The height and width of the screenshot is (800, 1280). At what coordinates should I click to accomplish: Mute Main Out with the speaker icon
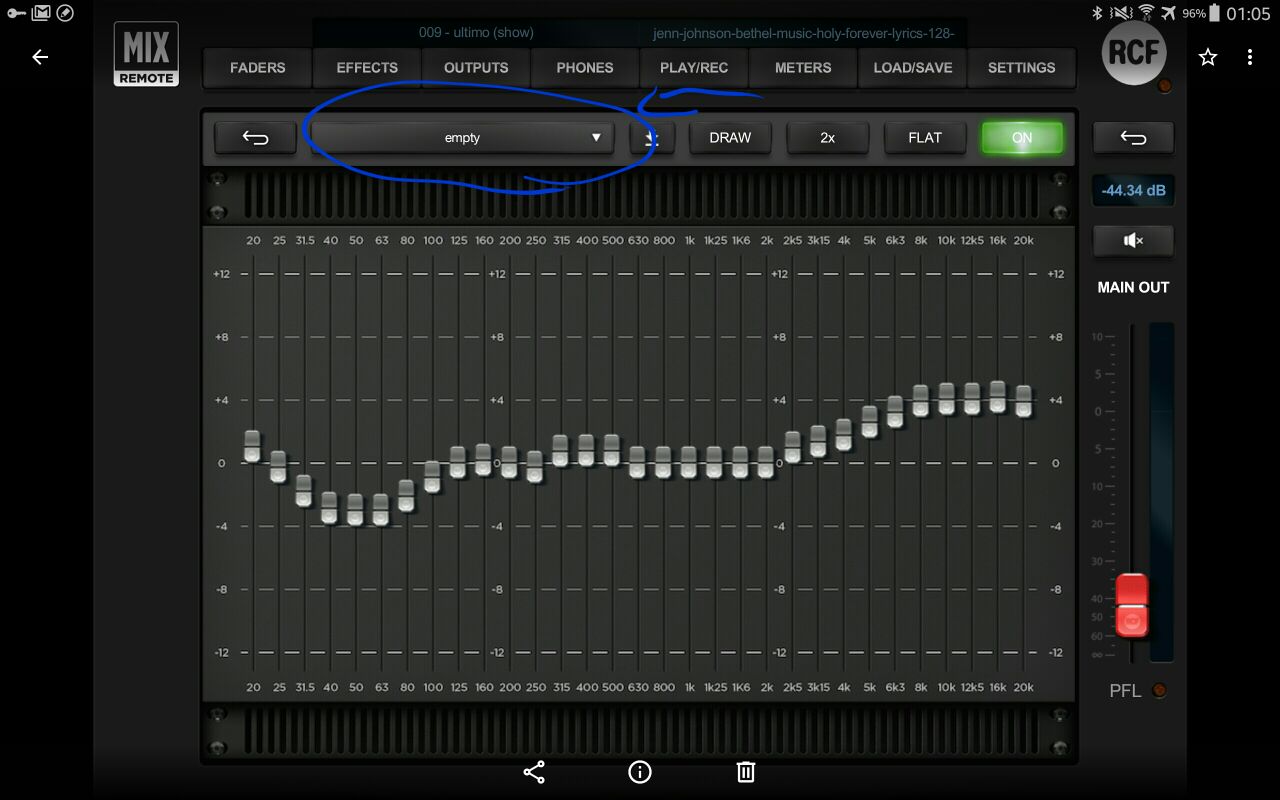tap(1133, 240)
